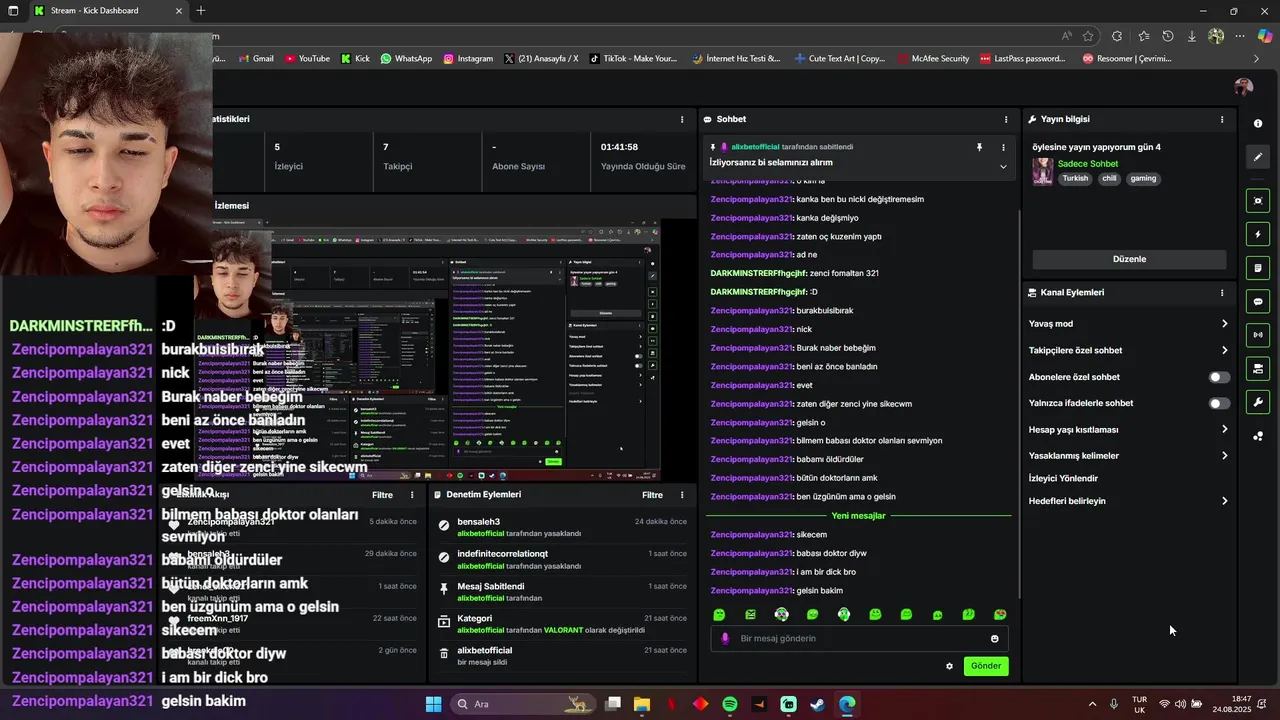
Task: Open File Explorer from taskbar
Action: pos(642,704)
